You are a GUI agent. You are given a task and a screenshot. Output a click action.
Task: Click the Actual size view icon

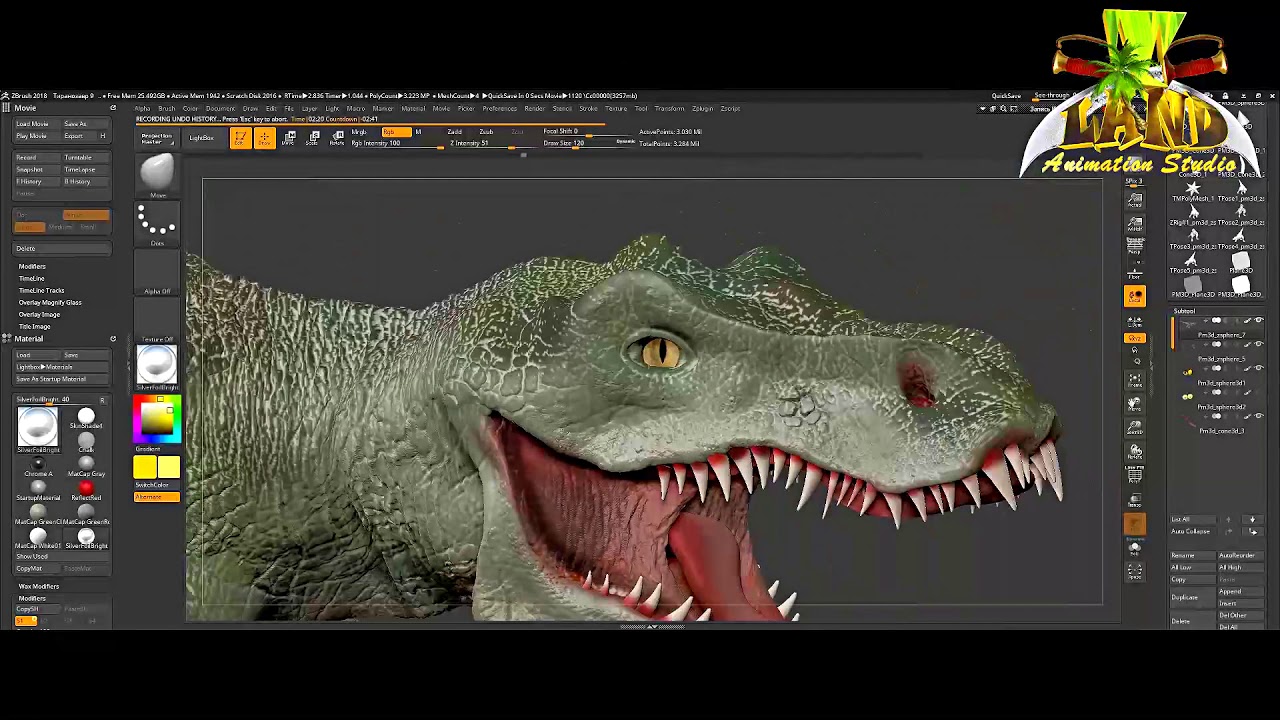tap(1135, 200)
